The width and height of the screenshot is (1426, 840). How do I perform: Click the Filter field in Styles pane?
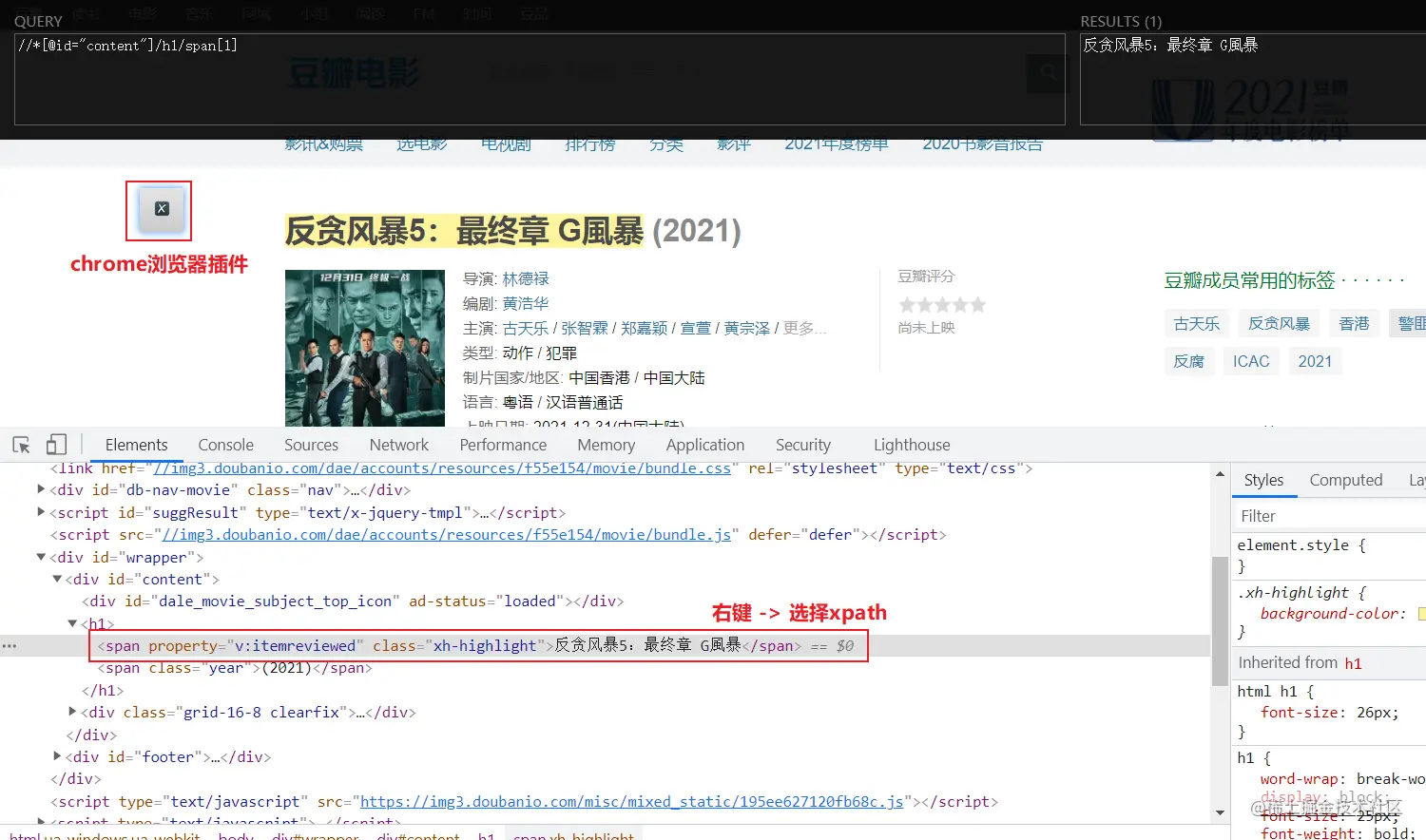[x=1329, y=516]
